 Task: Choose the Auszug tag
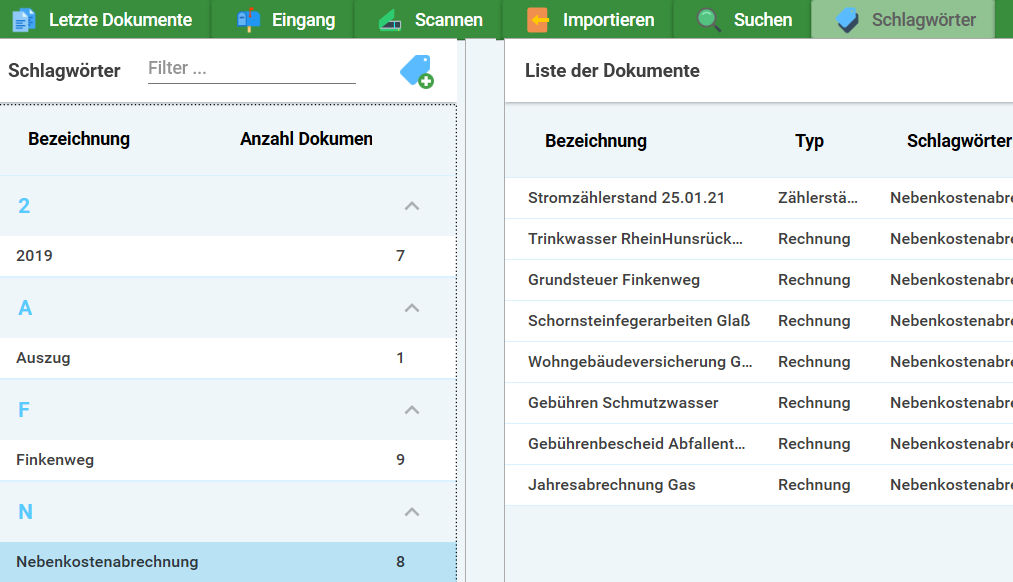[43, 358]
